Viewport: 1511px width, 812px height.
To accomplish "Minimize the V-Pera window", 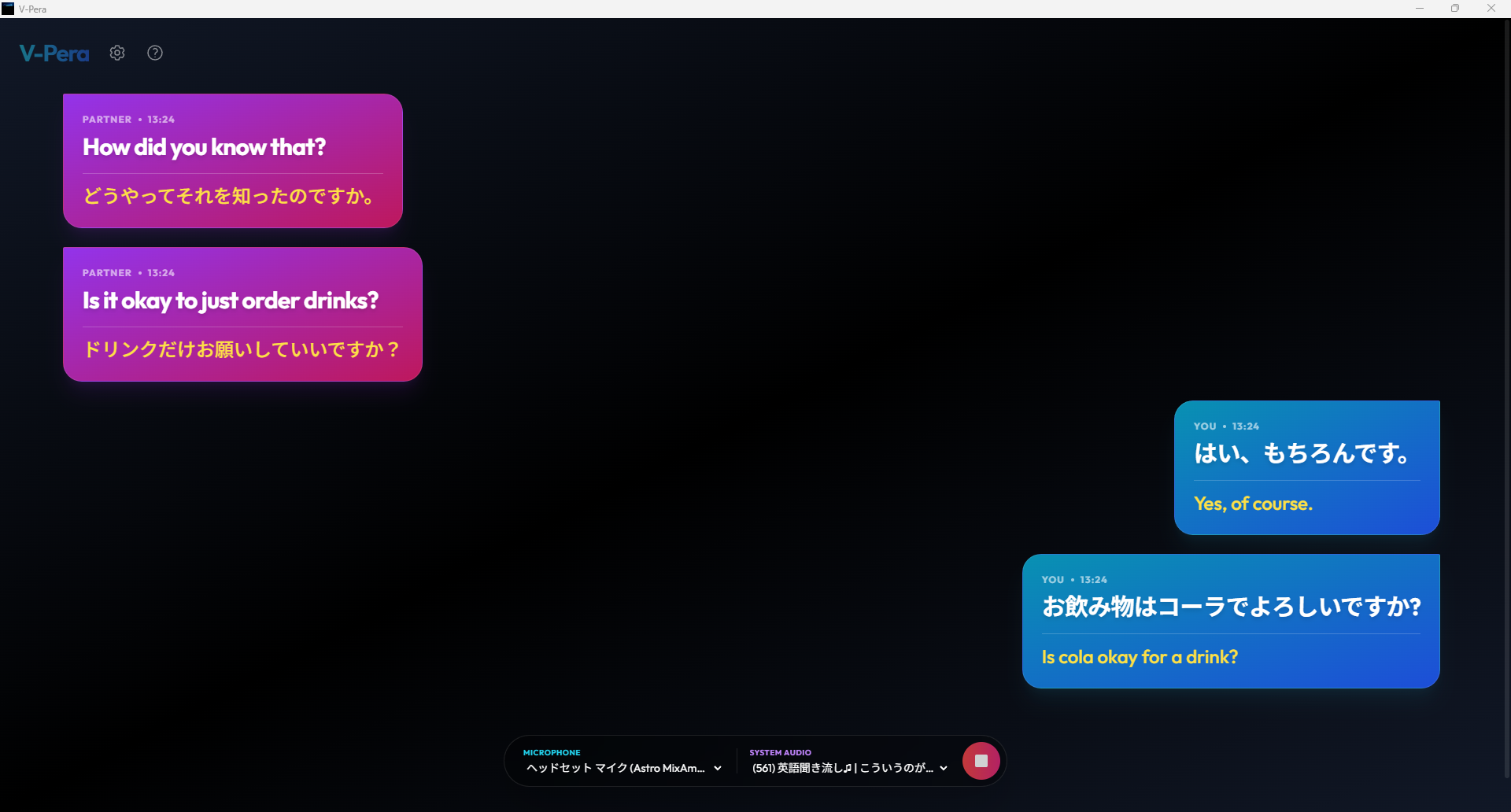I will coord(1420,9).
